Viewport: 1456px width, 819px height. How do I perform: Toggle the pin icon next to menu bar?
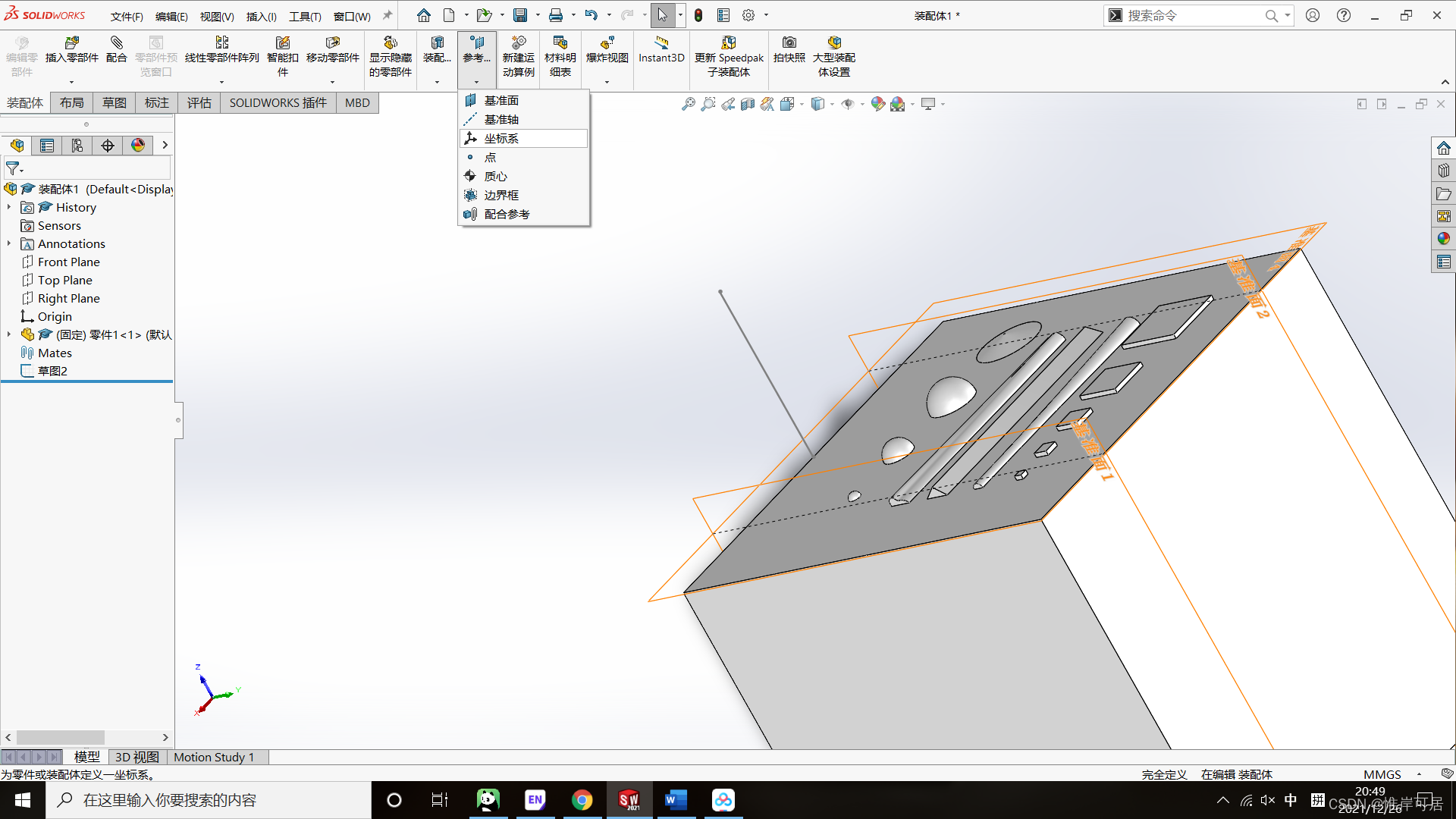click(388, 15)
